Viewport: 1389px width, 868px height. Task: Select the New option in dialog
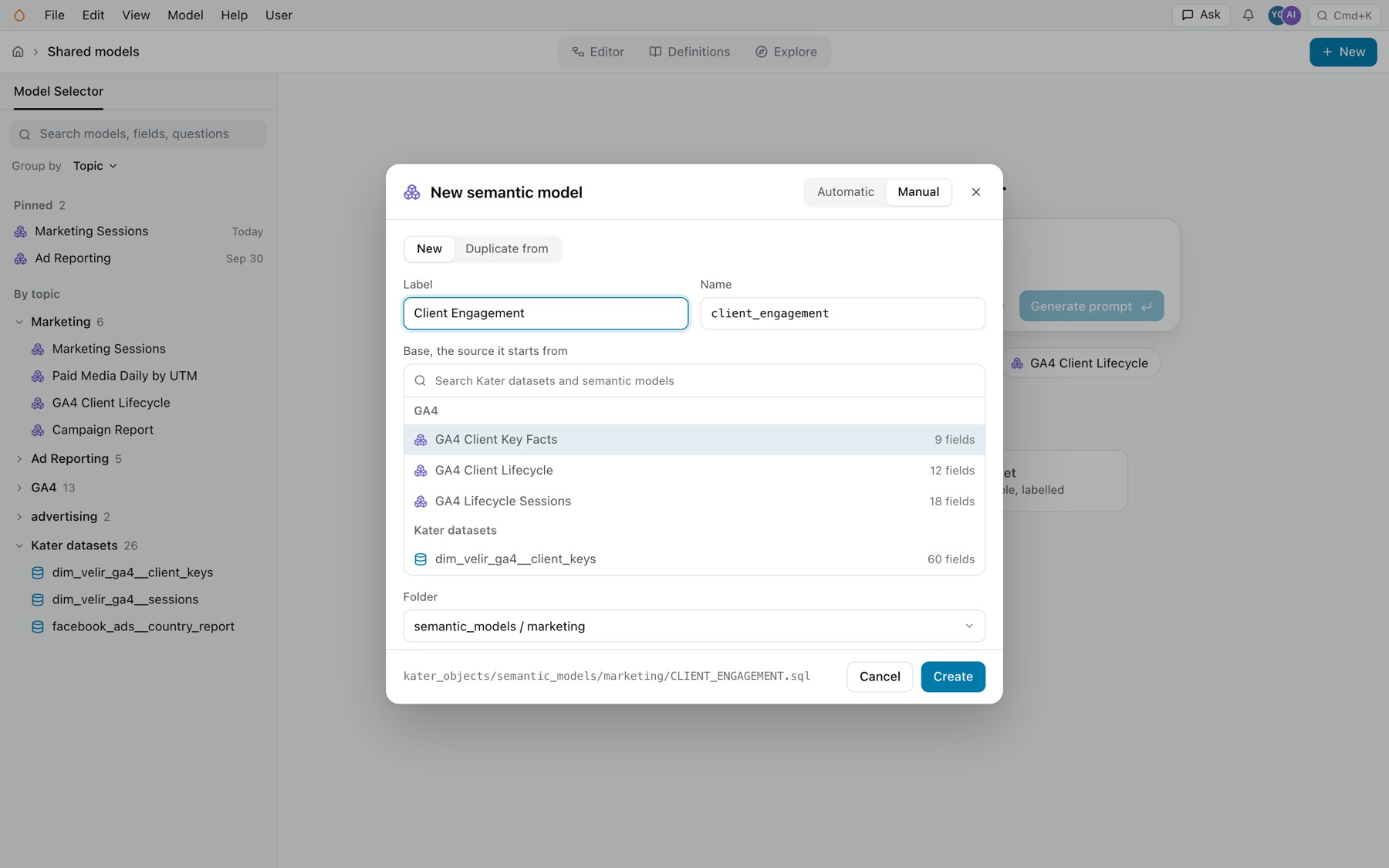(429, 249)
